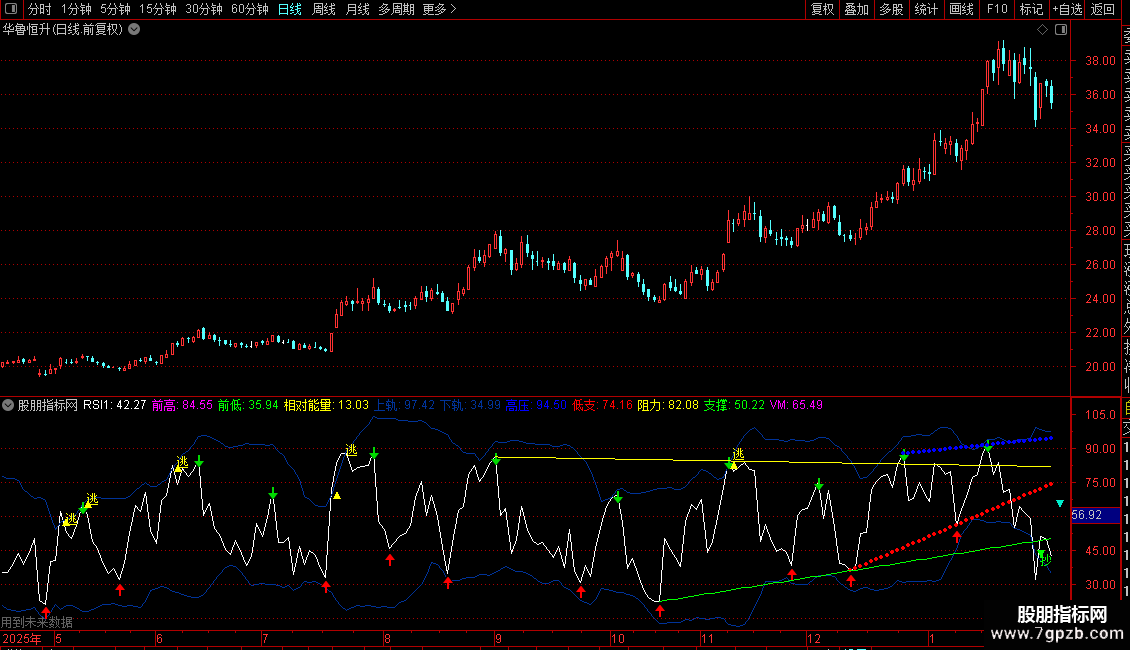Add the stock via +自选
Viewport: 1130px width, 650px height.
click(x=1066, y=10)
